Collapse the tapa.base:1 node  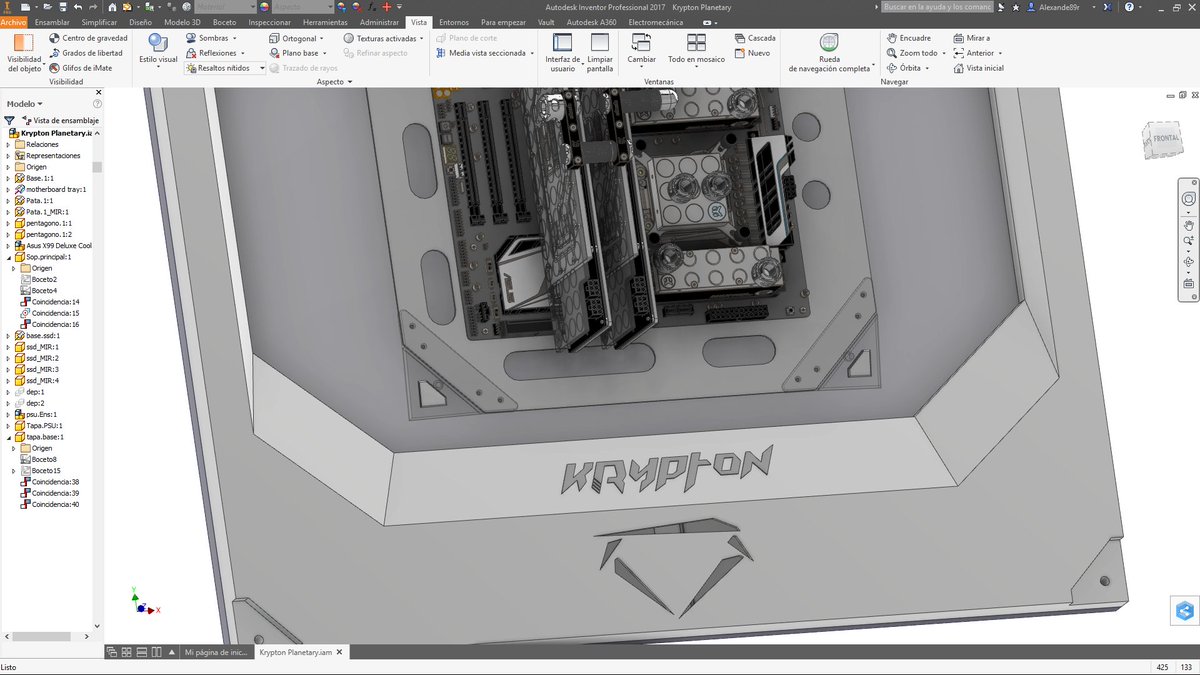8,437
